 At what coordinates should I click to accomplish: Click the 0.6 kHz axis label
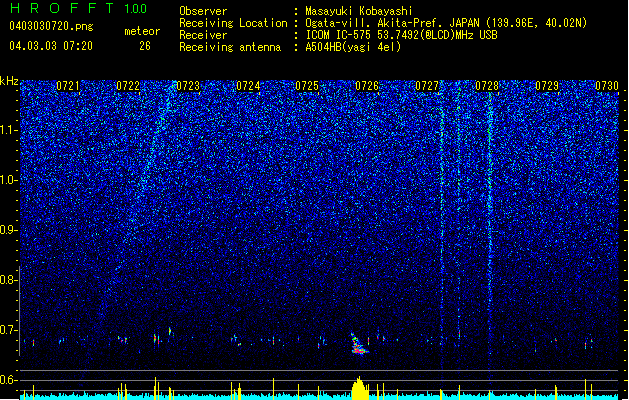[x=9, y=380]
